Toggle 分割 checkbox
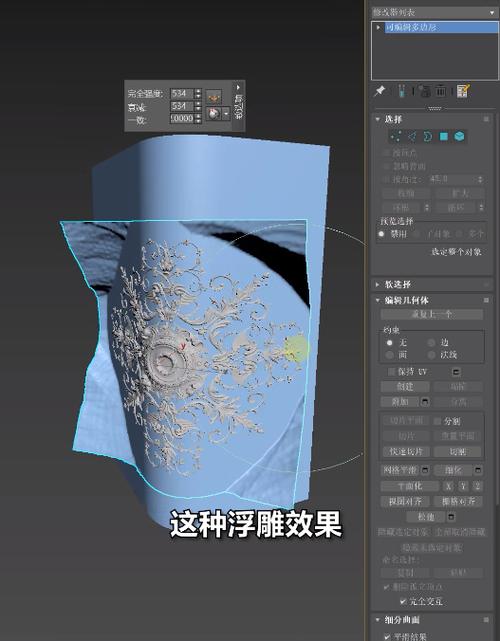Image resolution: width=500 pixels, height=641 pixels. click(438, 421)
